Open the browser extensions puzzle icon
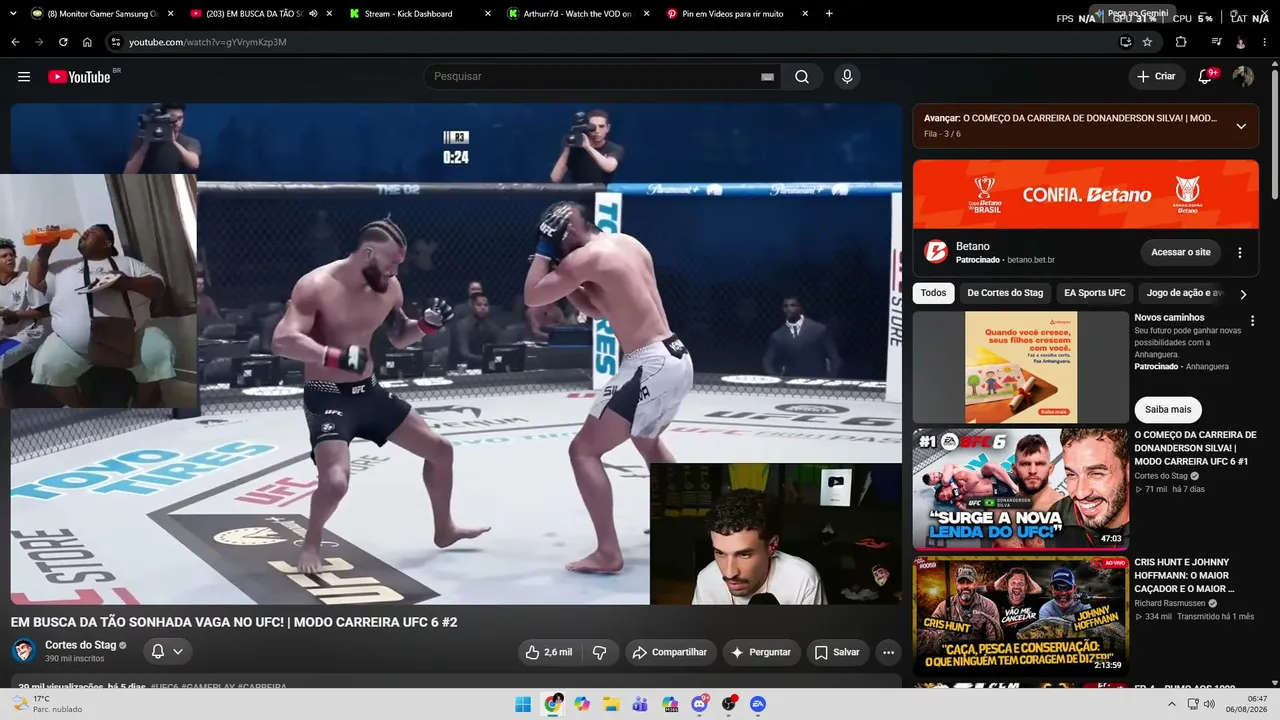This screenshot has width=1280, height=720. click(1181, 42)
